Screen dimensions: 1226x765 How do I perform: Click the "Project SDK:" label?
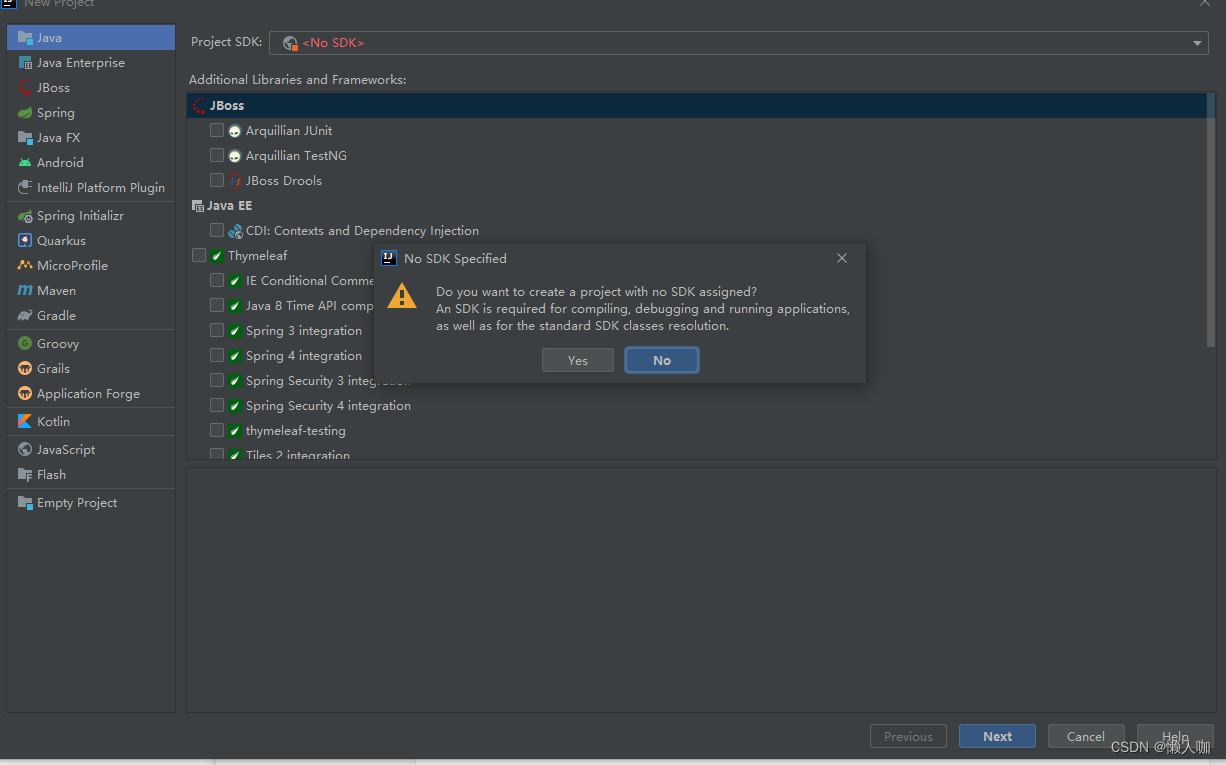coord(226,42)
